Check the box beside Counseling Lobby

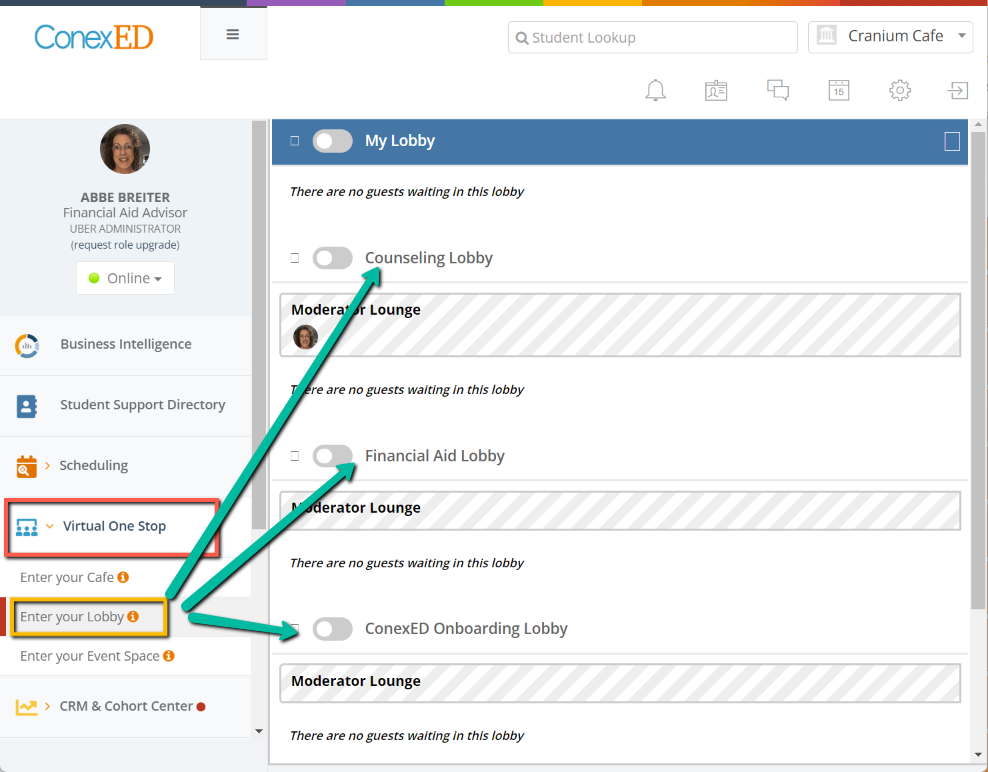click(x=294, y=258)
